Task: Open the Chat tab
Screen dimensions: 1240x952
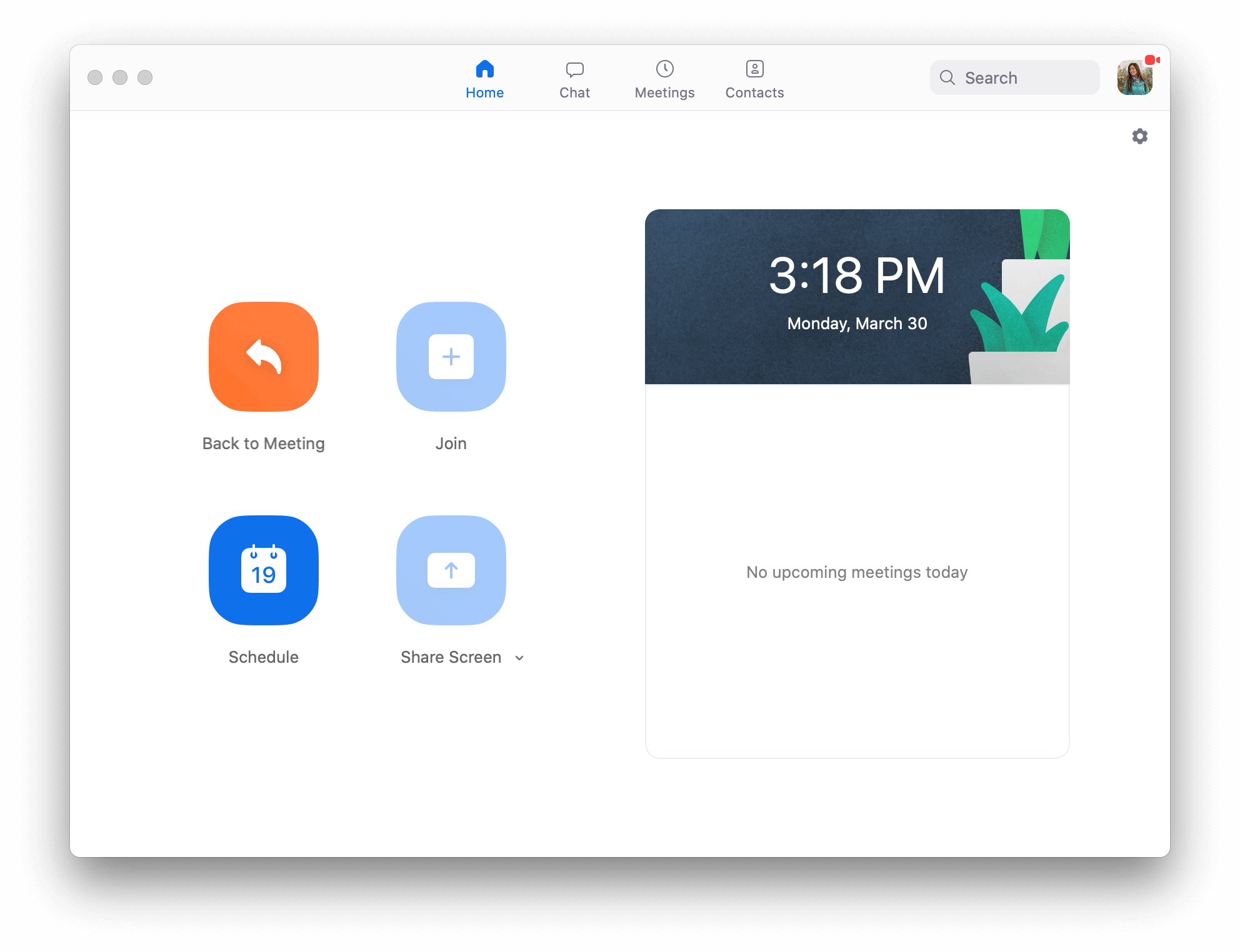Action: (574, 77)
